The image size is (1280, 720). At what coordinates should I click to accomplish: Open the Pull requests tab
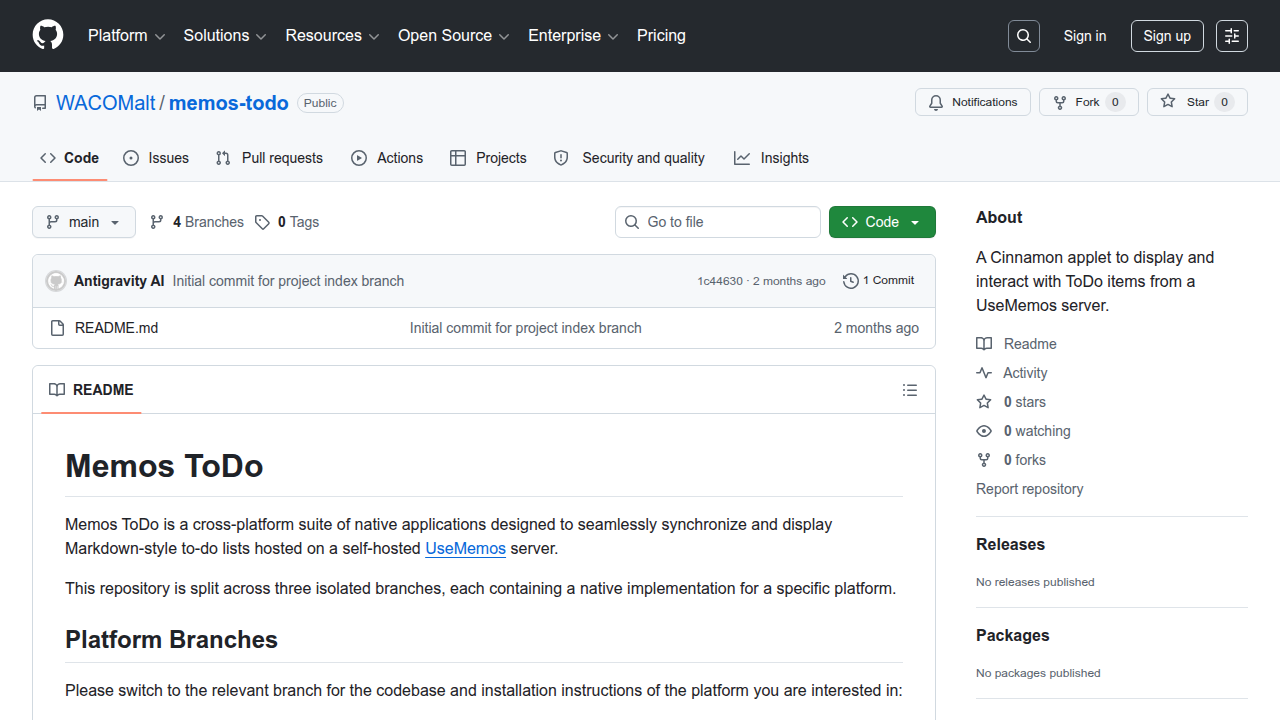270,158
